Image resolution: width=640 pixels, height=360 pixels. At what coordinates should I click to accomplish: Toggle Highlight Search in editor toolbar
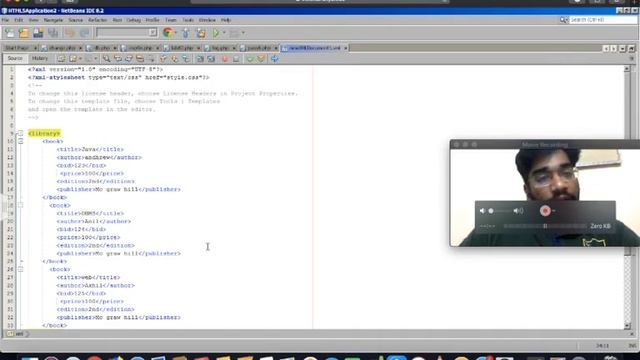pyautogui.click(x=140, y=59)
